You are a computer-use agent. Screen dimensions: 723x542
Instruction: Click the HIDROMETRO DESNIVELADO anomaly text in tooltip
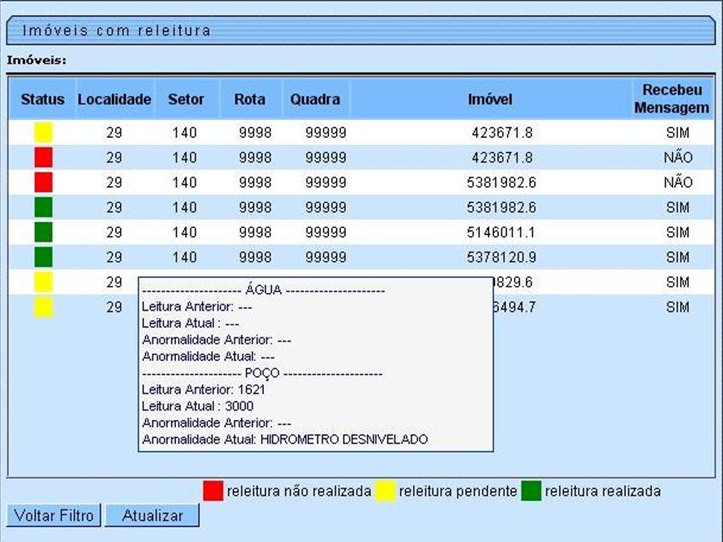click(343, 439)
